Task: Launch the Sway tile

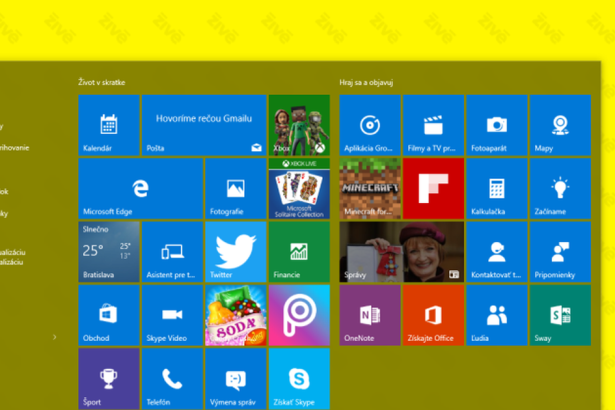Action: pos(560,315)
